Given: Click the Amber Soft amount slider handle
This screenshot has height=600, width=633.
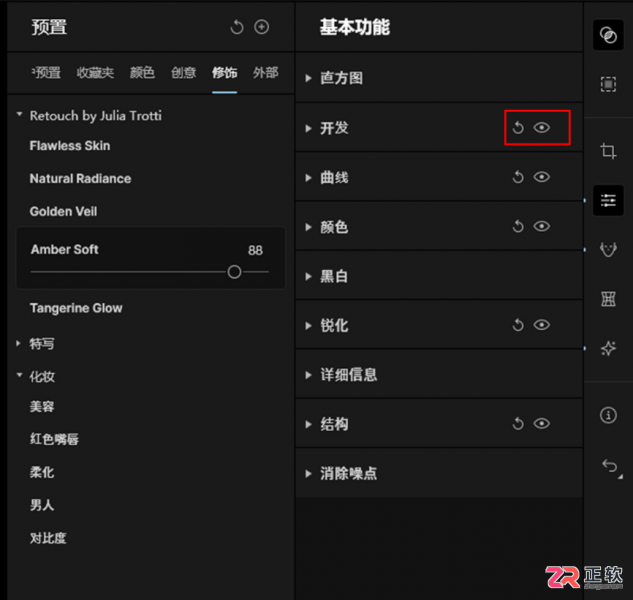Looking at the screenshot, I should pyautogui.click(x=234, y=272).
